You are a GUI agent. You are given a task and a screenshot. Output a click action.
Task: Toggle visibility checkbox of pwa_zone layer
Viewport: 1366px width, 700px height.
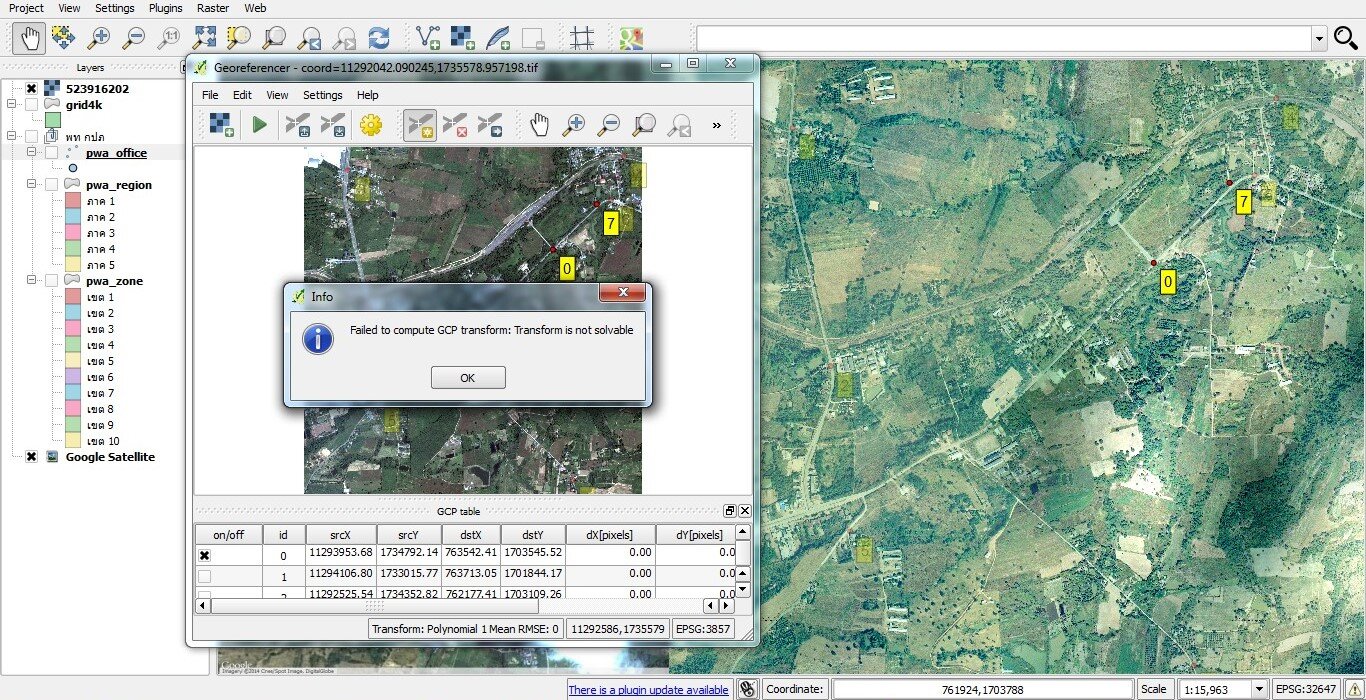point(51,281)
